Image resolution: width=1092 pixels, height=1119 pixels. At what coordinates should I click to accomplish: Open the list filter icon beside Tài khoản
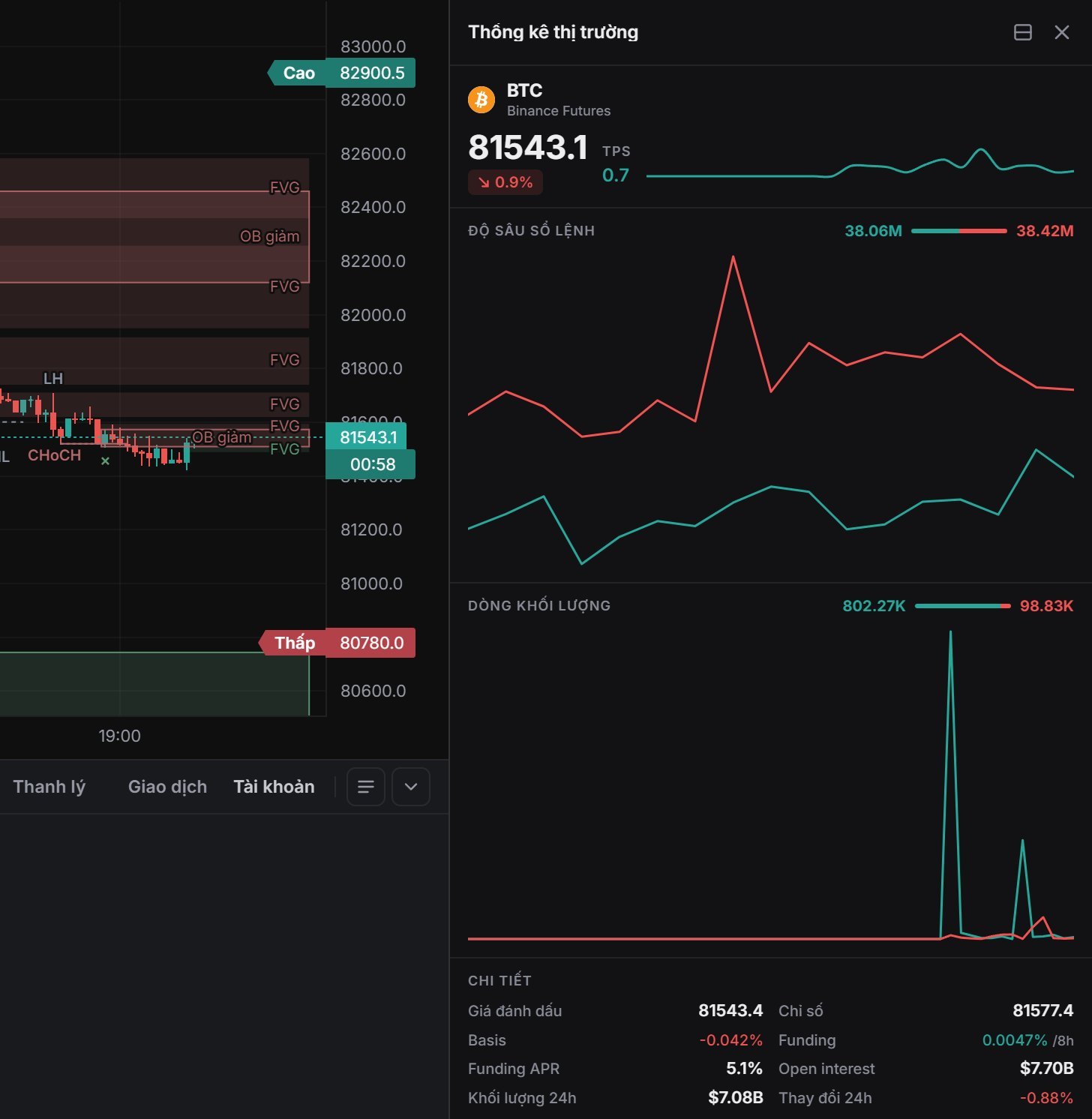366,787
